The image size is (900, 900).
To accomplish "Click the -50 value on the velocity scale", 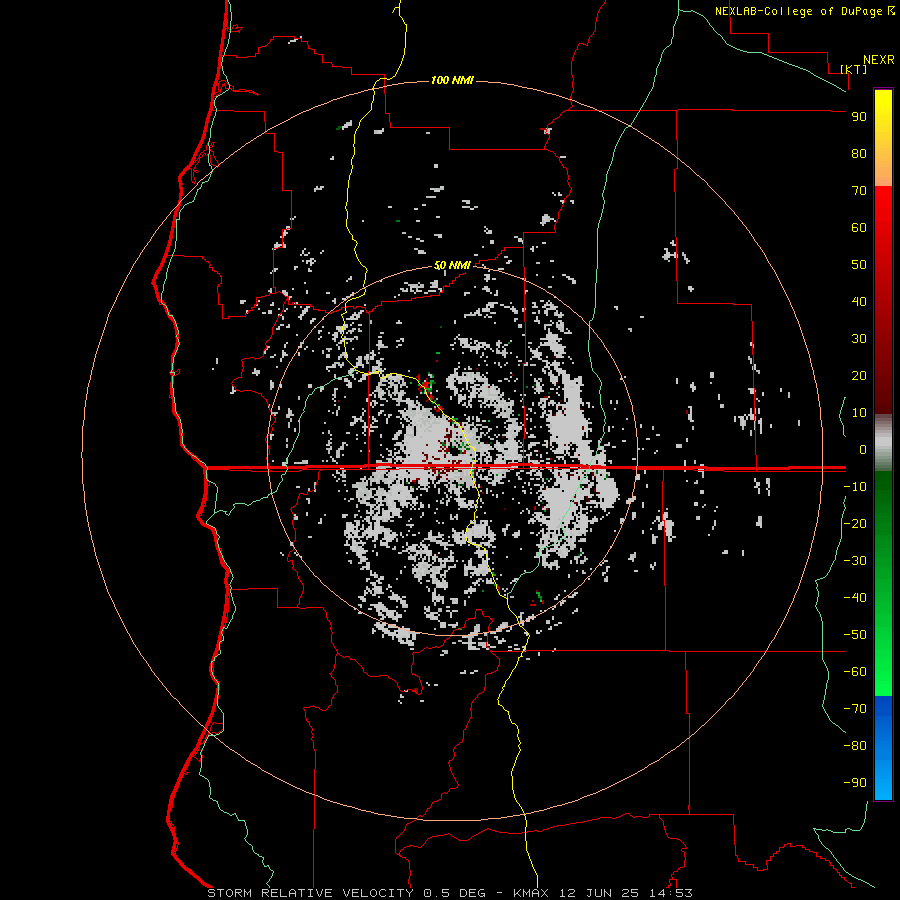I will pos(855,634).
